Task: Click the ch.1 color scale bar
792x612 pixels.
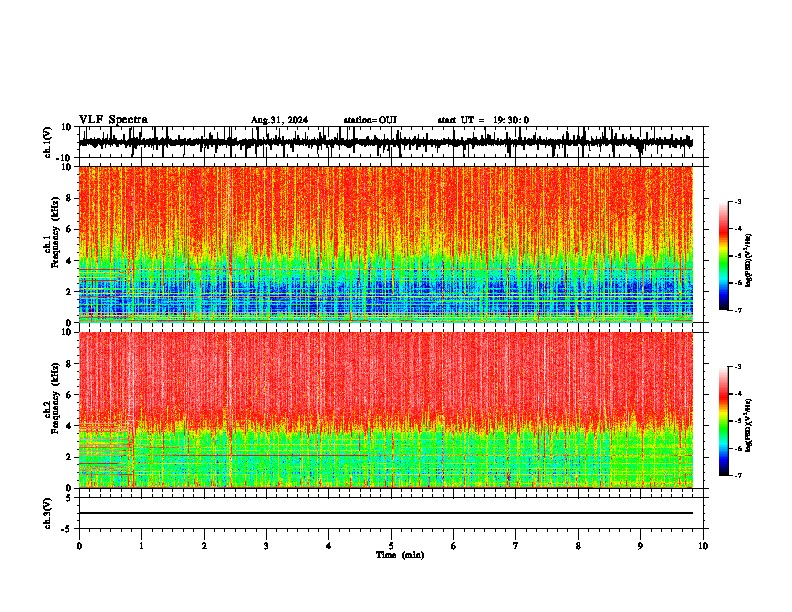Action: [x=724, y=256]
